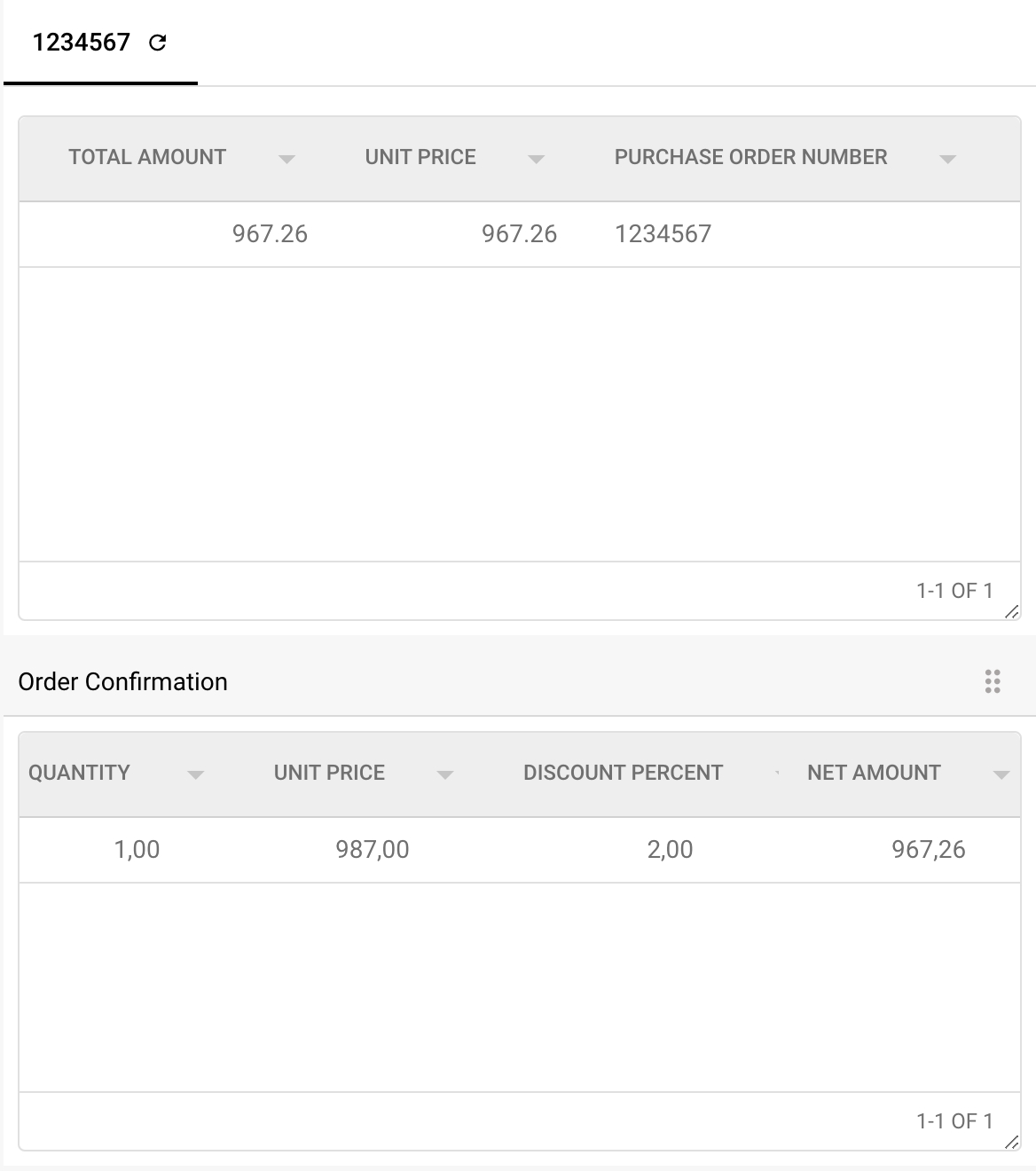This screenshot has height=1171, width=1036.
Task: Click the resize handle of the top table
Action: tap(1011, 611)
